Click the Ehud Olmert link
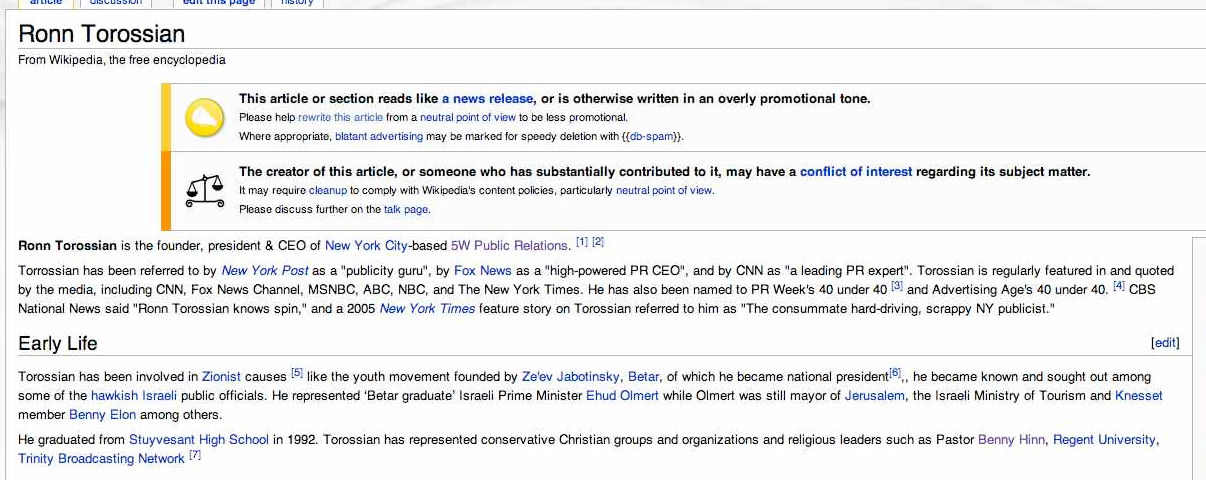 [621, 396]
